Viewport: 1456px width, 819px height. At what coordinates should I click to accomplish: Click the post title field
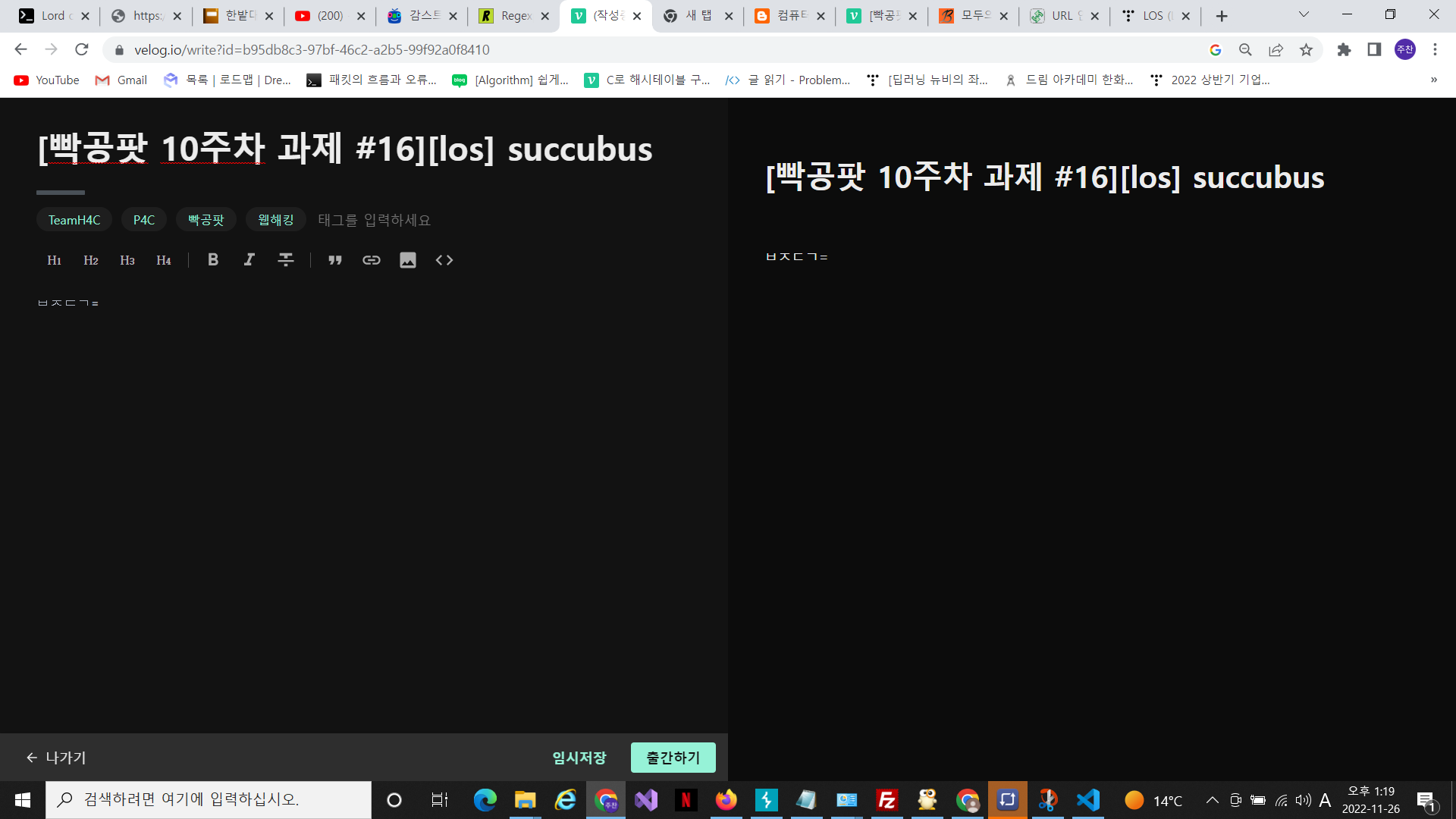[x=345, y=149]
